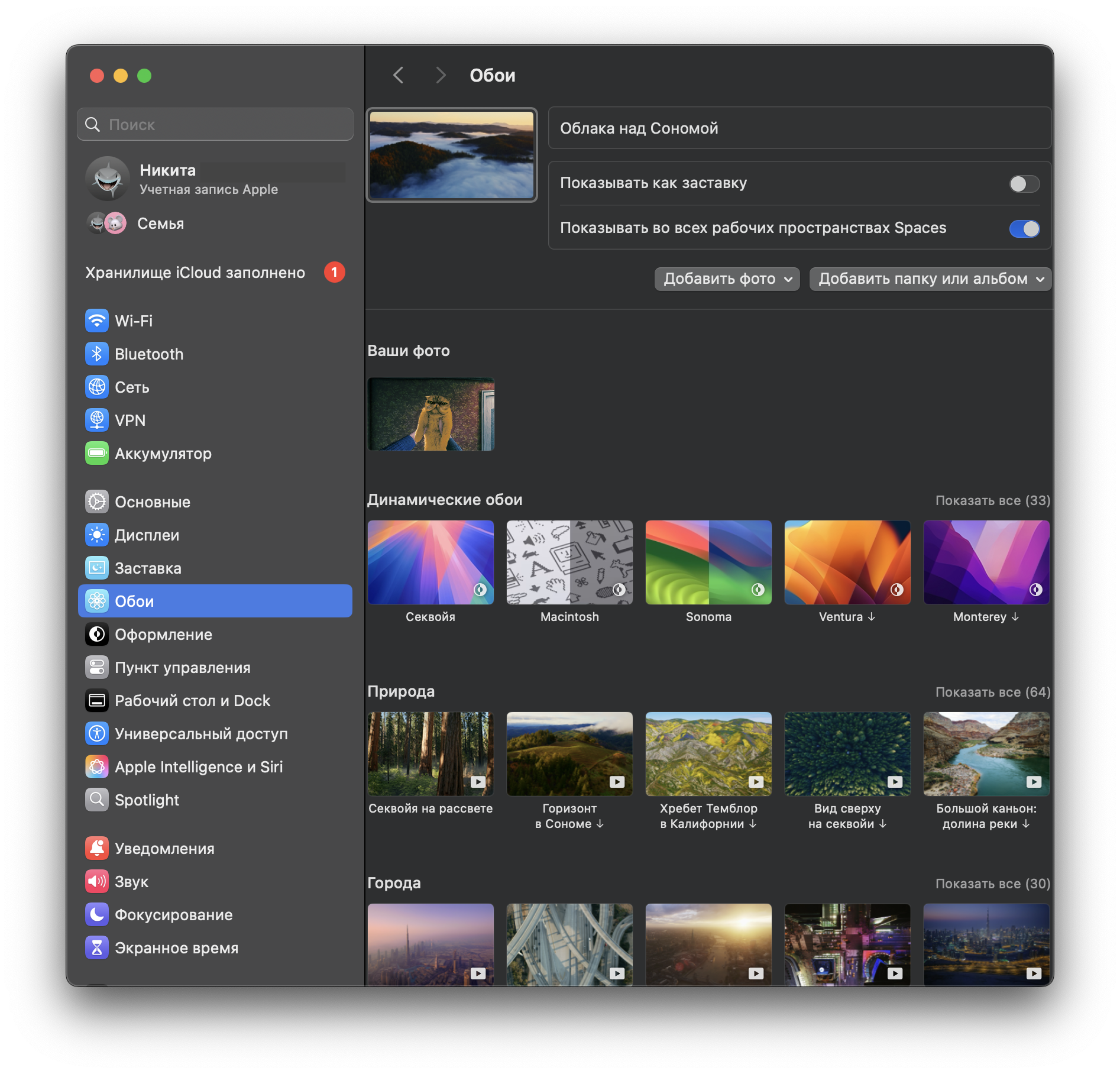Open the Уведомления bell icon

tap(97, 849)
